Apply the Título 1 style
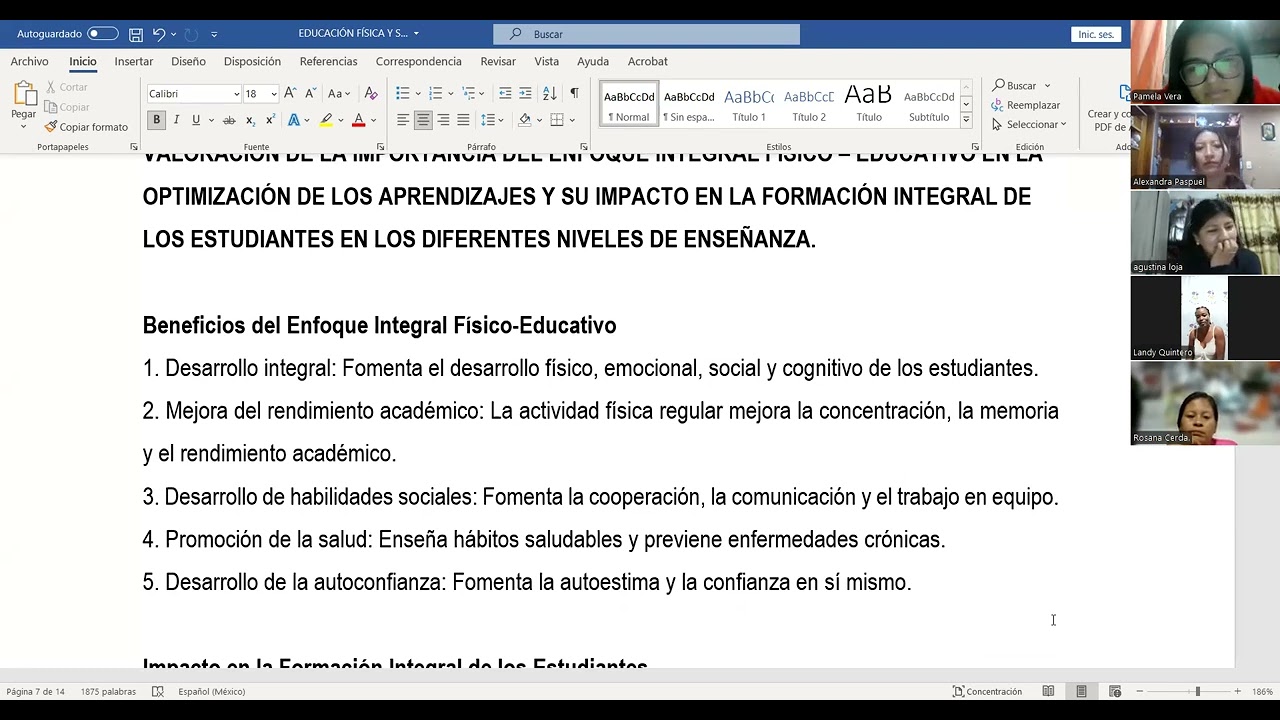The width and height of the screenshot is (1280, 720). pos(749,104)
